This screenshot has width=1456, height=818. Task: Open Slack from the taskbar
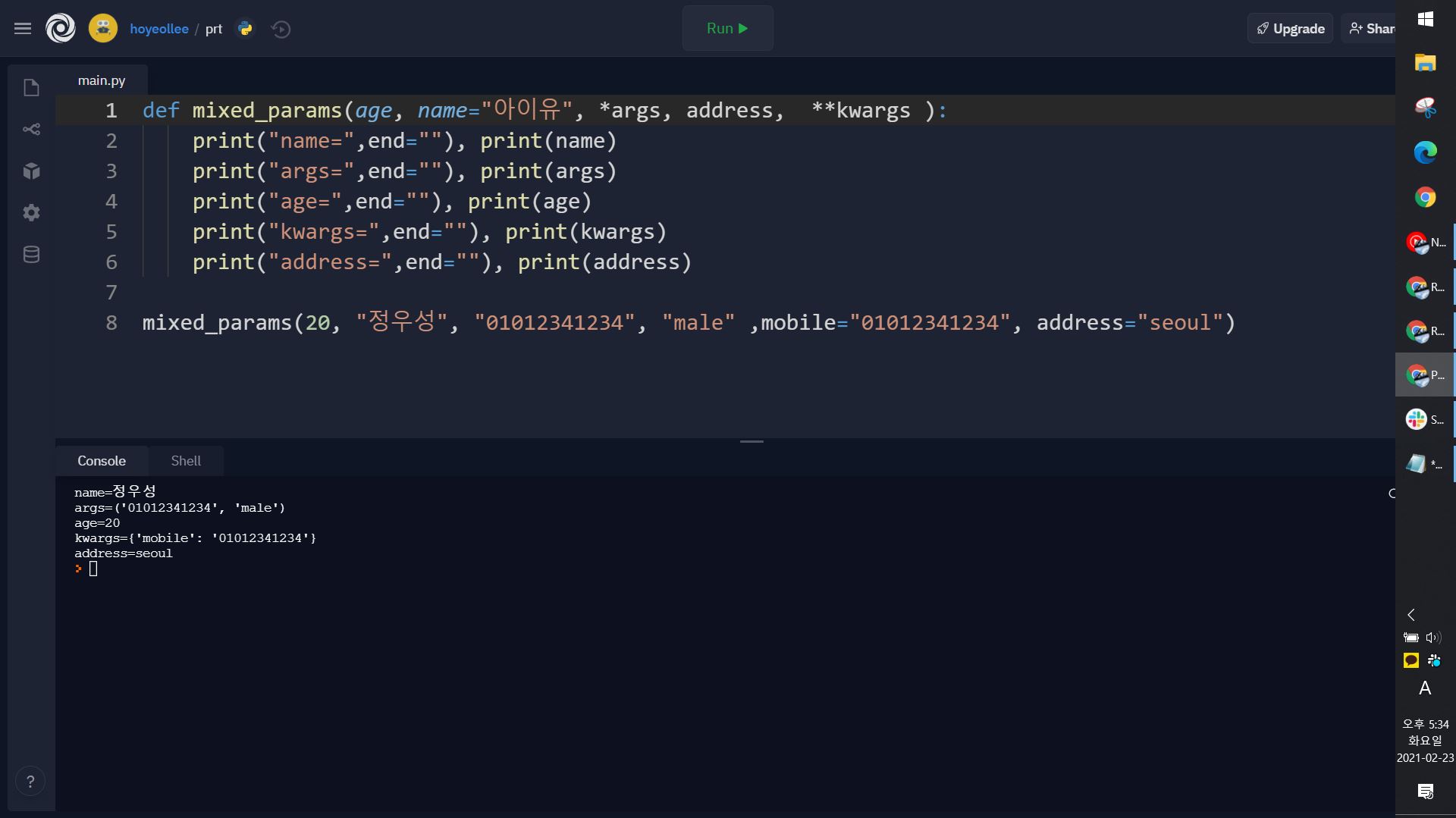click(1425, 419)
